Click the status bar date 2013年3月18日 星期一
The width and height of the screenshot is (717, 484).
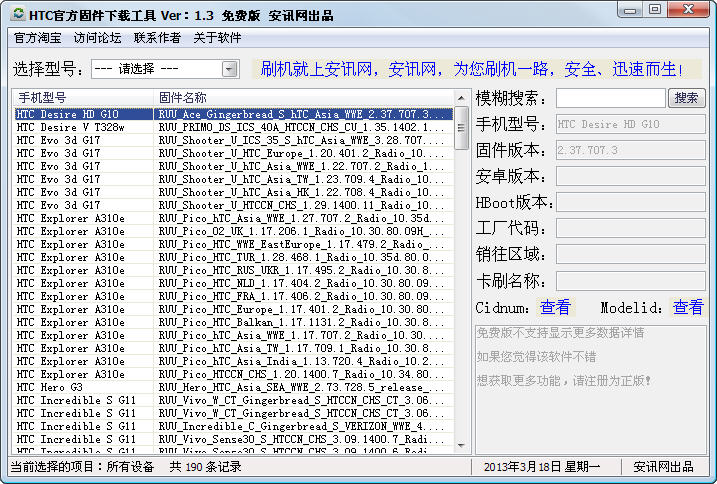click(x=542, y=467)
